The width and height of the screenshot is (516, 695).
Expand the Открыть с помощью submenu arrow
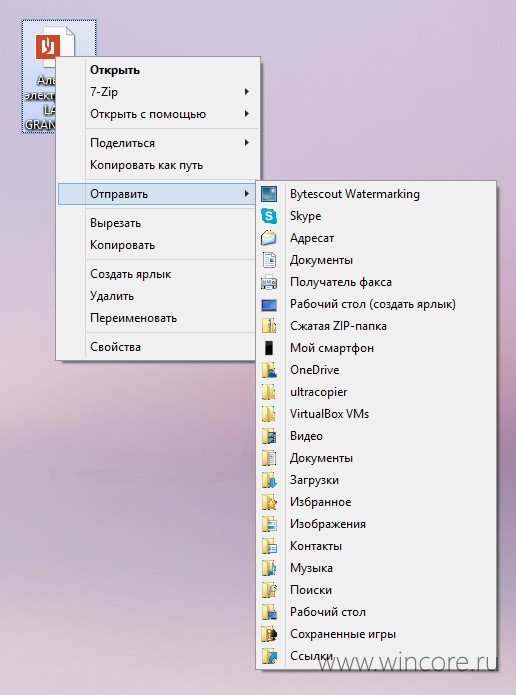click(x=246, y=114)
